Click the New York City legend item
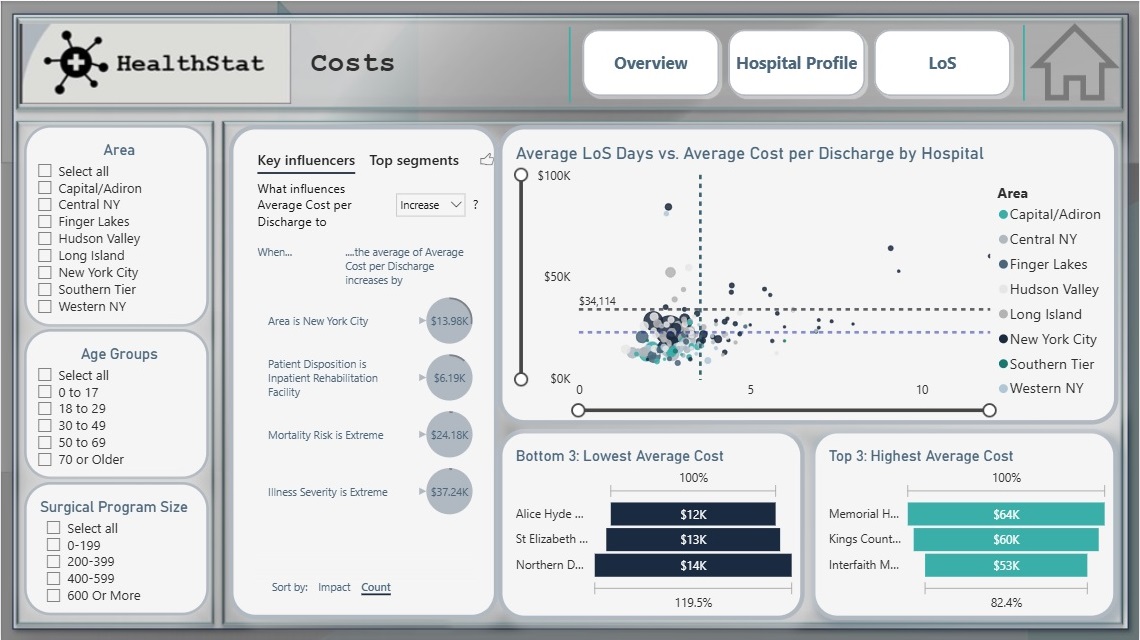The height and width of the screenshot is (640, 1140). tap(1048, 339)
